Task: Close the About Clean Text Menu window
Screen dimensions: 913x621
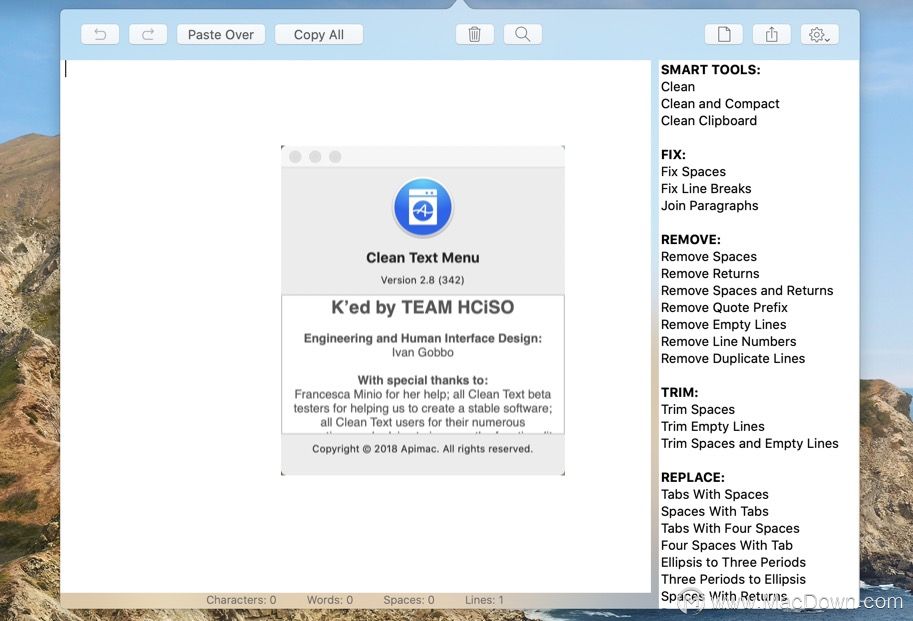Action: (x=295, y=157)
